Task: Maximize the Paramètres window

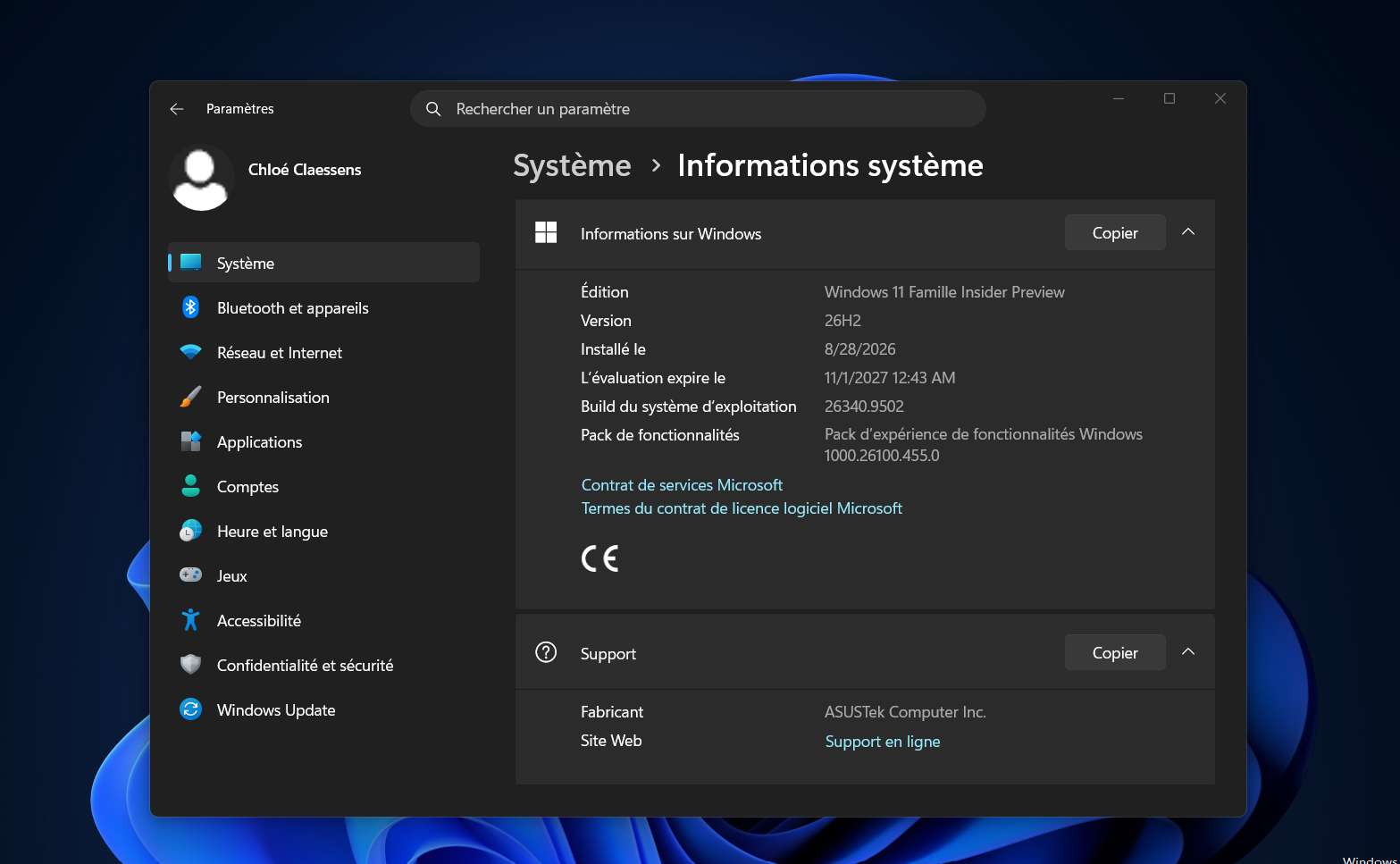Action: [1169, 98]
